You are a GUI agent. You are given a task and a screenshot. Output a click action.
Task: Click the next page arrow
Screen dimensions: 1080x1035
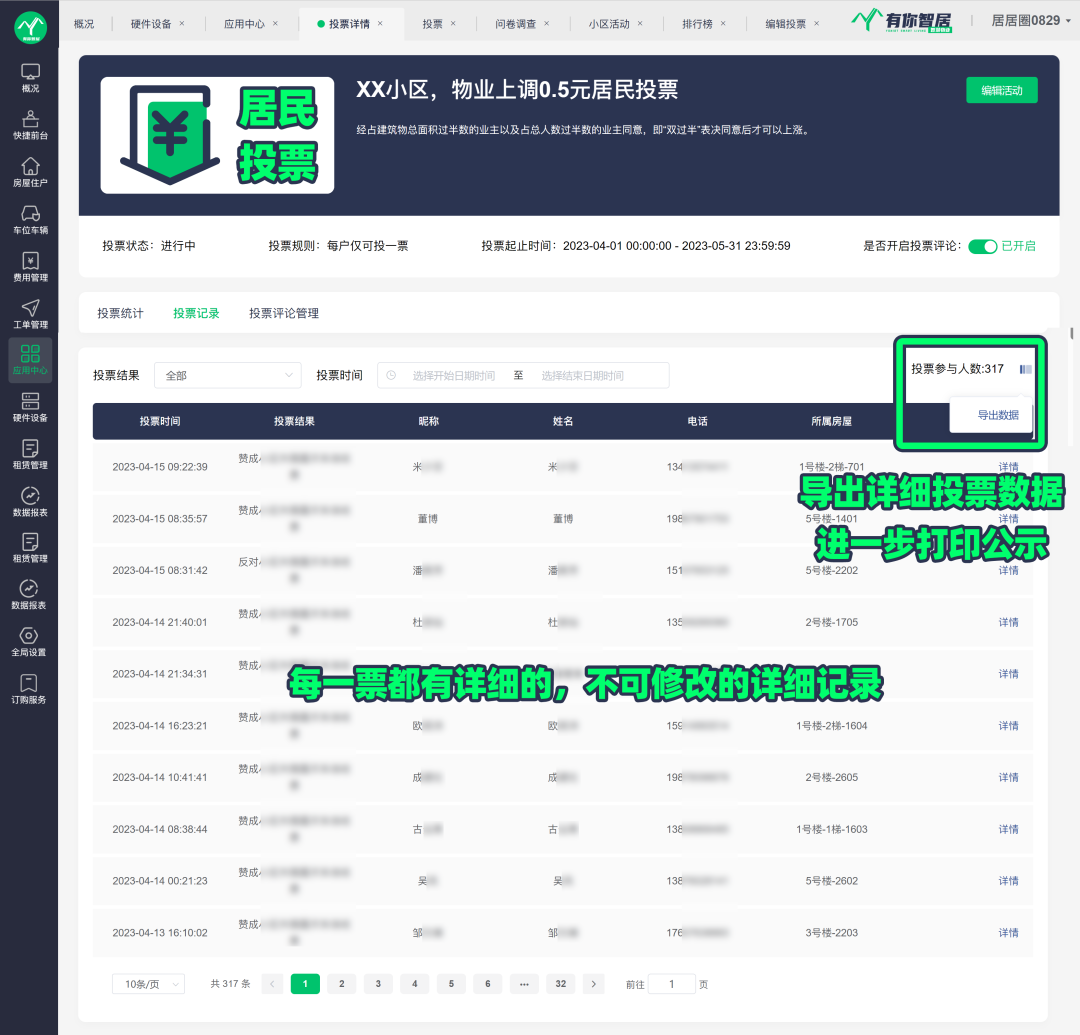[x=594, y=984]
